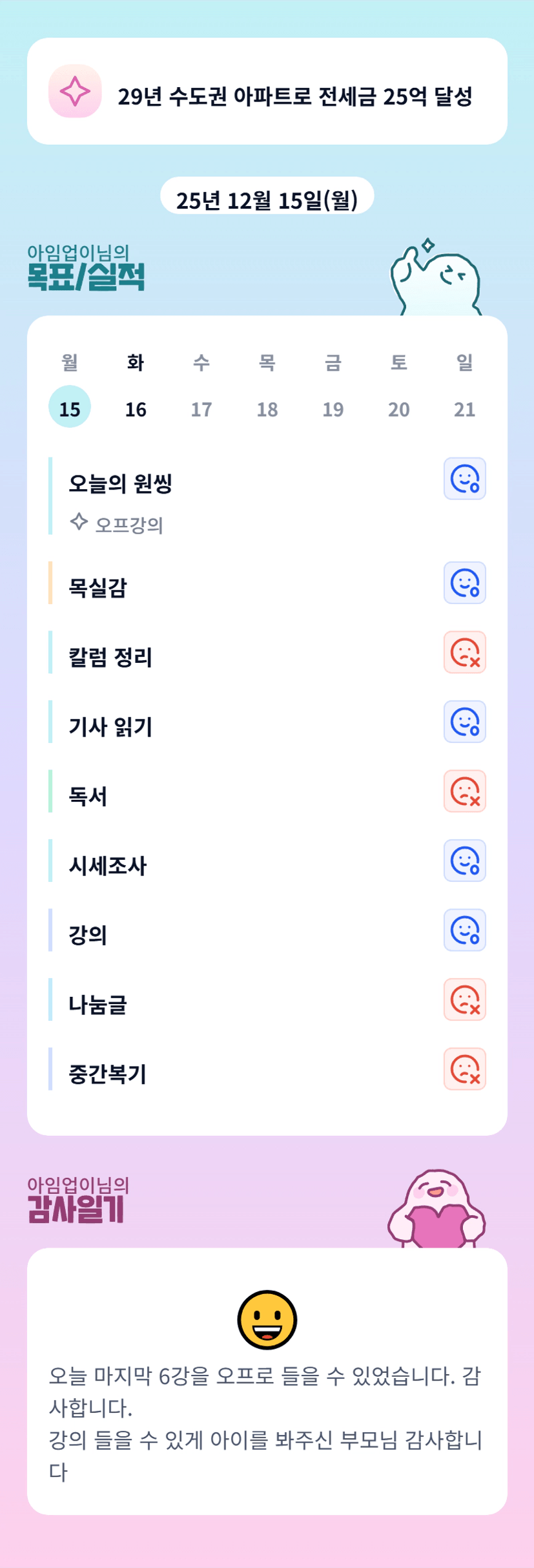Switch to Tuesday the 16th
Viewport: 534px width, 1568px height.
pos(136,408)
